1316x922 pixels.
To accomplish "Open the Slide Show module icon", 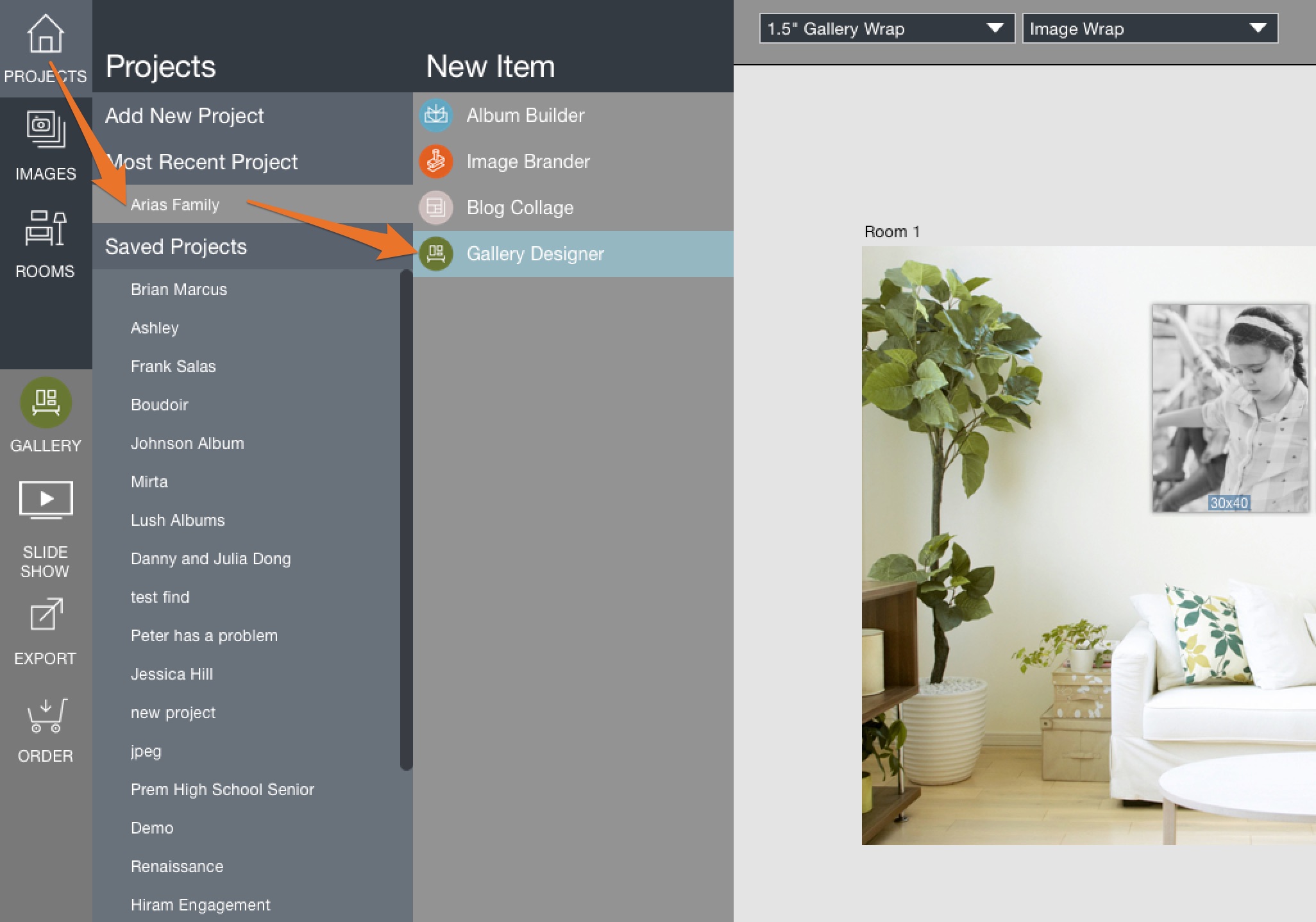I will point(46,500).
